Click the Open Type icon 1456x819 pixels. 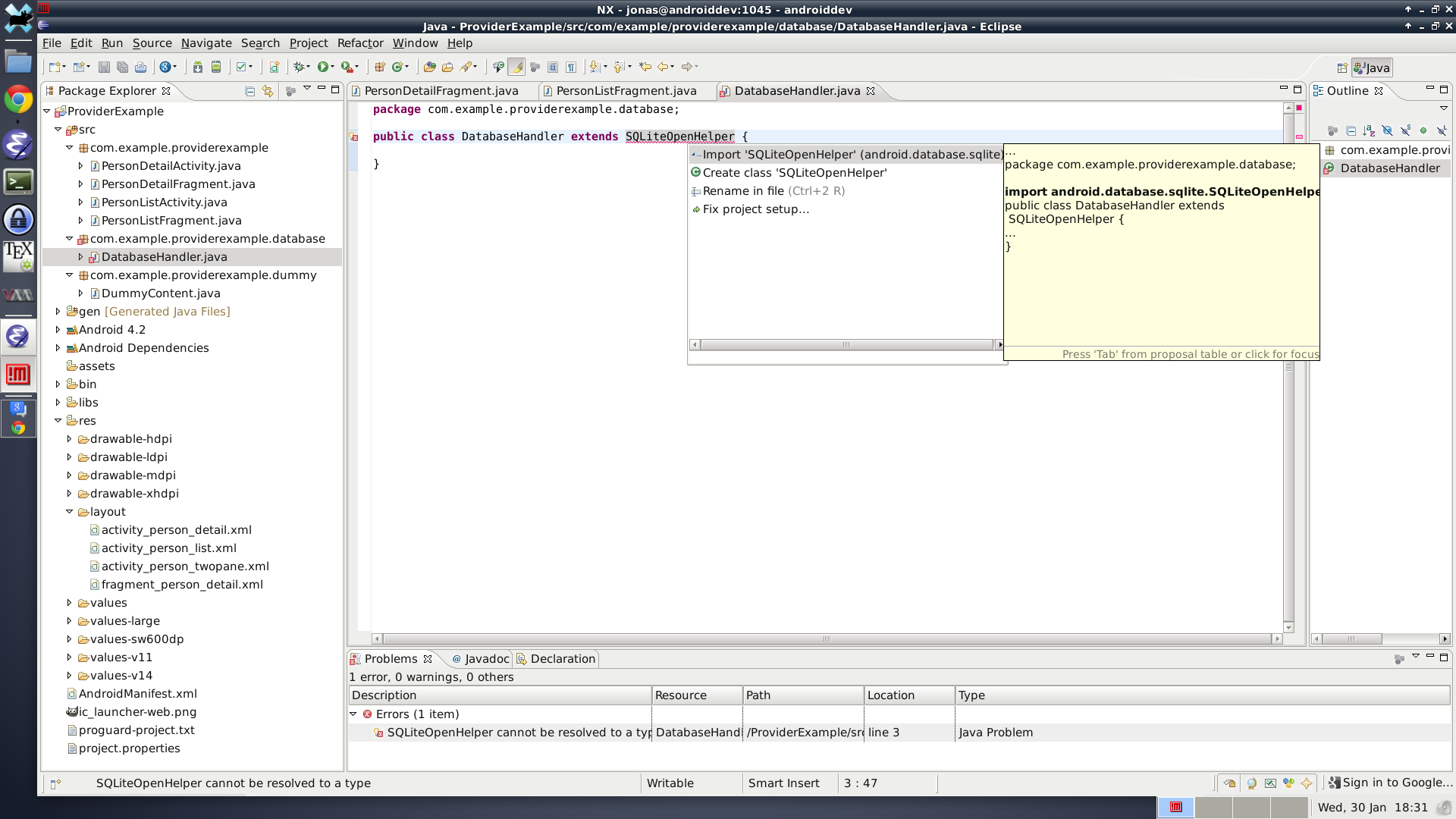429,67
